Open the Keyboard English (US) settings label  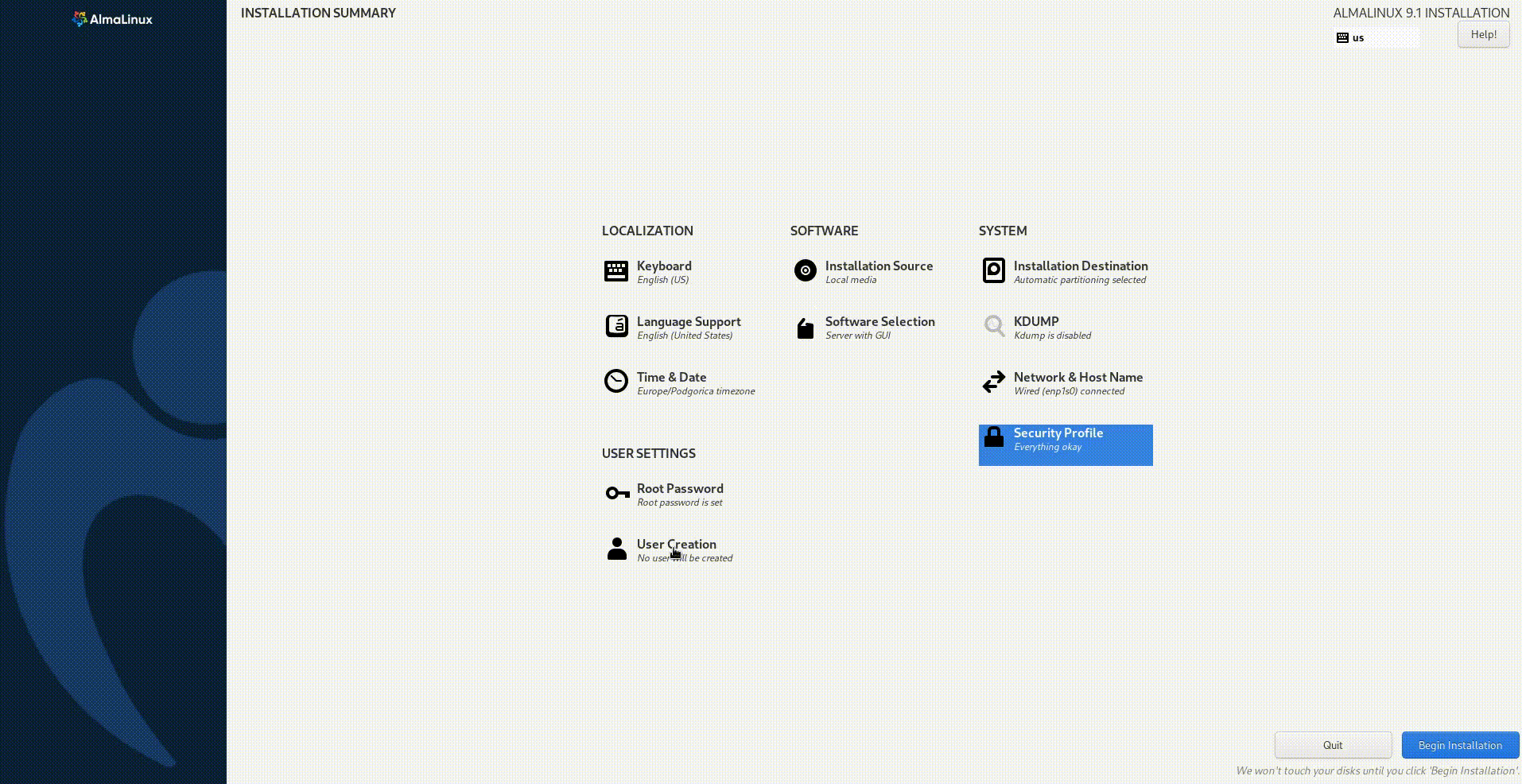pyautogui.click(x=662, y=280)
